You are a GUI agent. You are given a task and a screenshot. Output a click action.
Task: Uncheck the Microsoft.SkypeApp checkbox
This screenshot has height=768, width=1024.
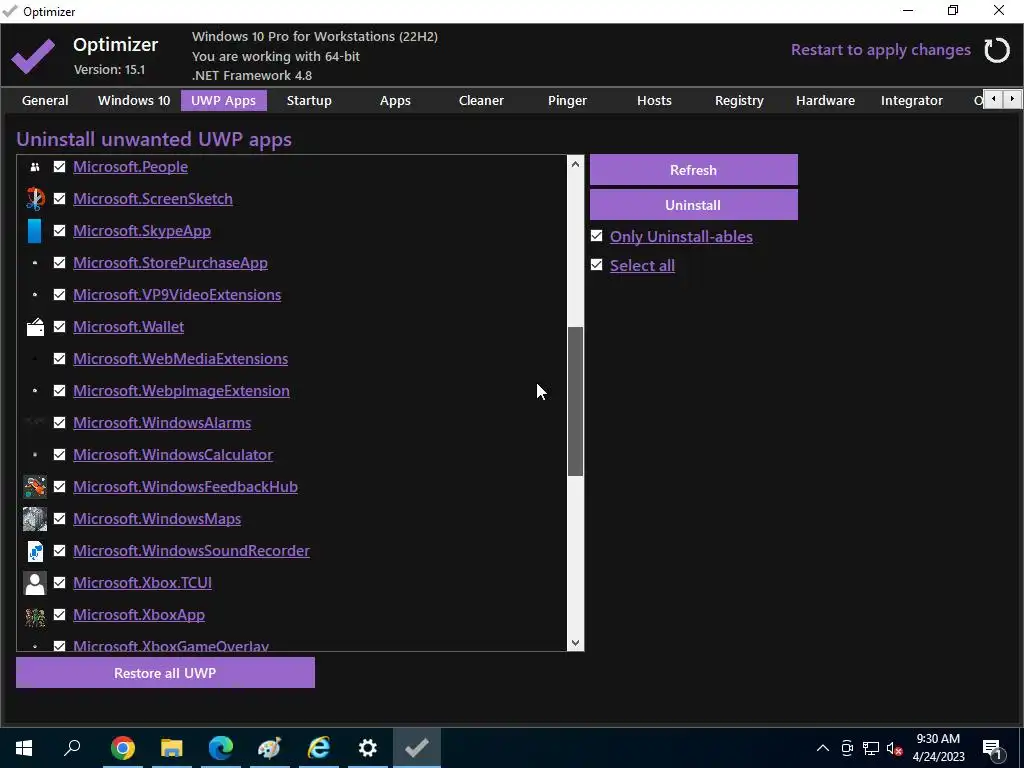[59, 231]
